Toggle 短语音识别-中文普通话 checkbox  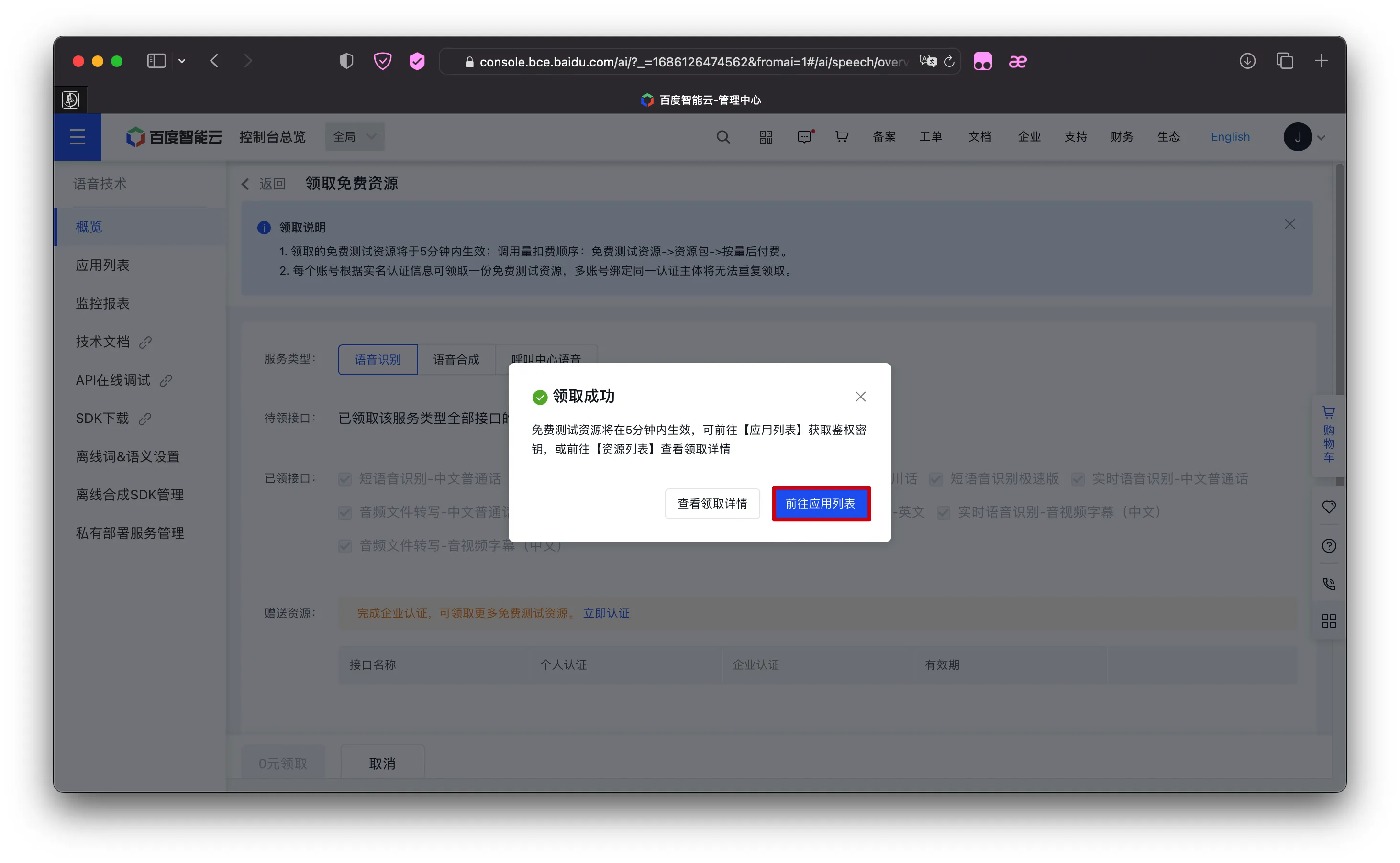point(344,479)
